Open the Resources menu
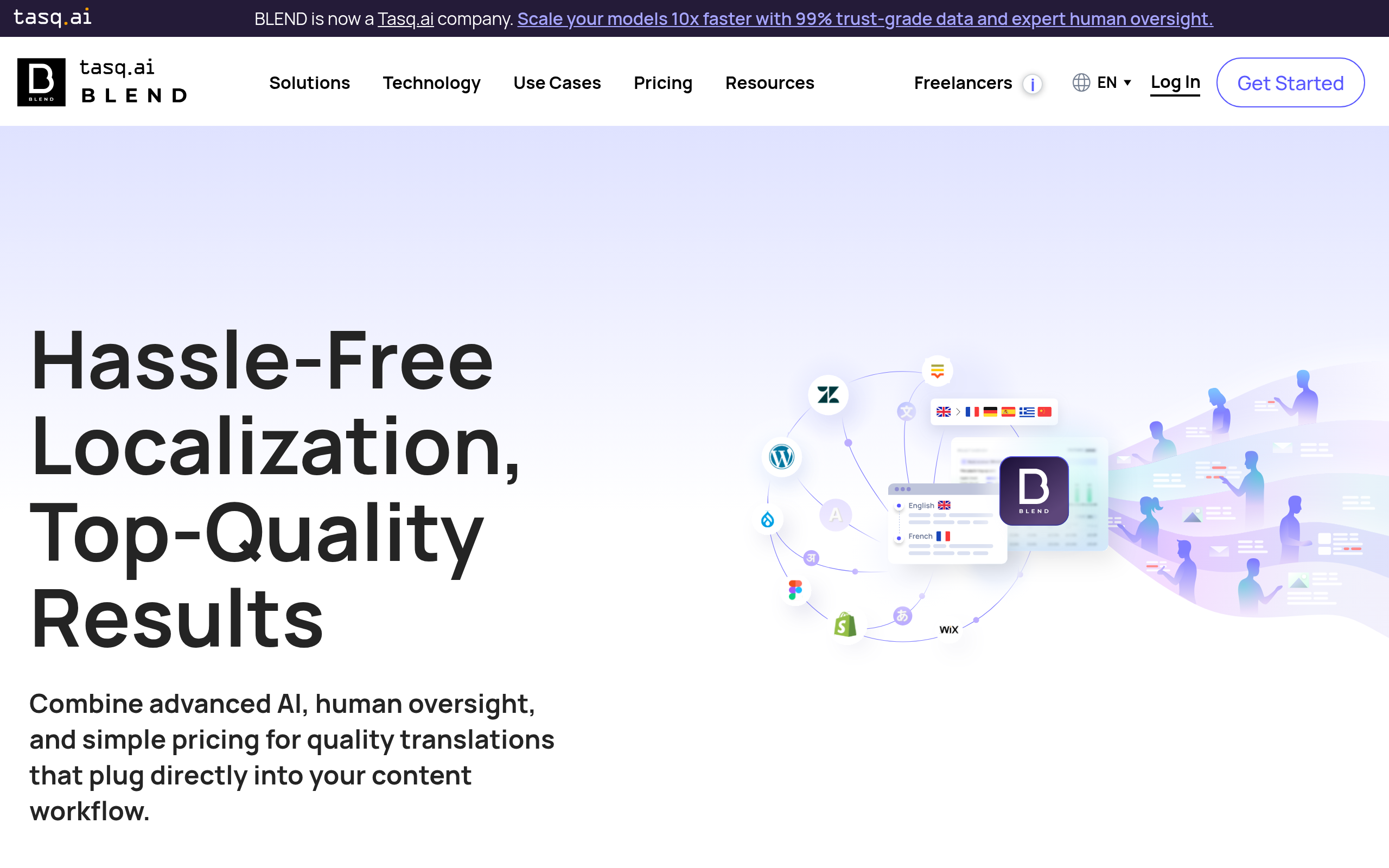Image resolution: width=1389 pixels, height=868 pixels. (770, 82)
